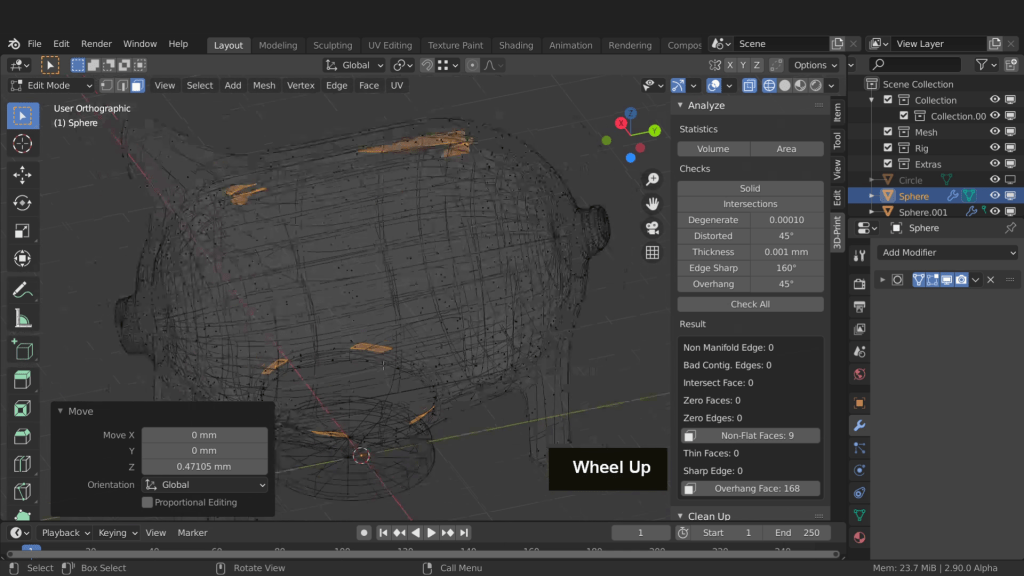The width and height of the screenshot is (1024, 576).
Task: Enable Proportional Editing checkbox
Action: (x=148, y=502)
